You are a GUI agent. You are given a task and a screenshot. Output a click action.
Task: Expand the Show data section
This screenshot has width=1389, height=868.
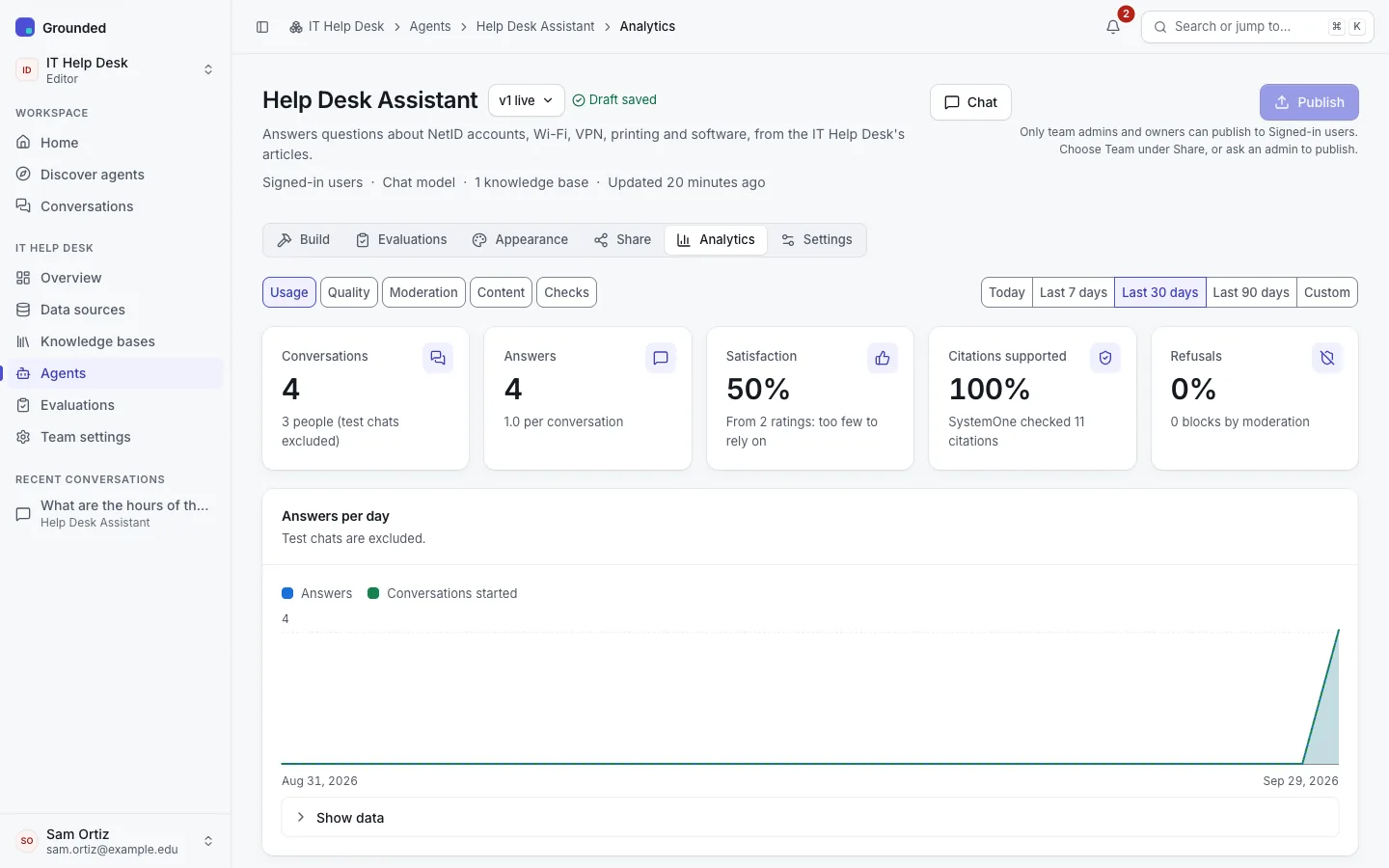pyautogui.click(x=810, y=817)
